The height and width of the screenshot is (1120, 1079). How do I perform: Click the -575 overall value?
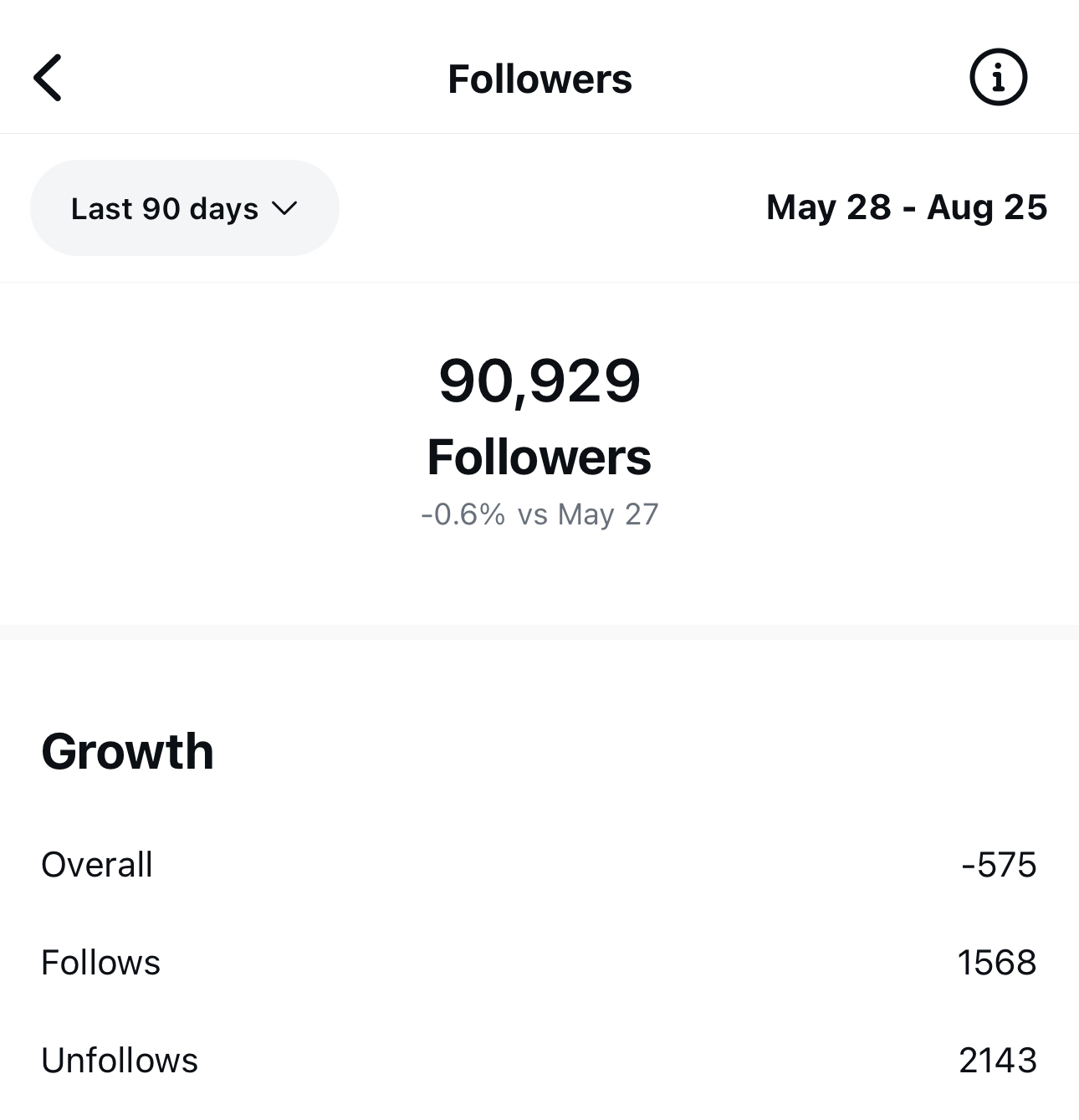point(1000,865)
